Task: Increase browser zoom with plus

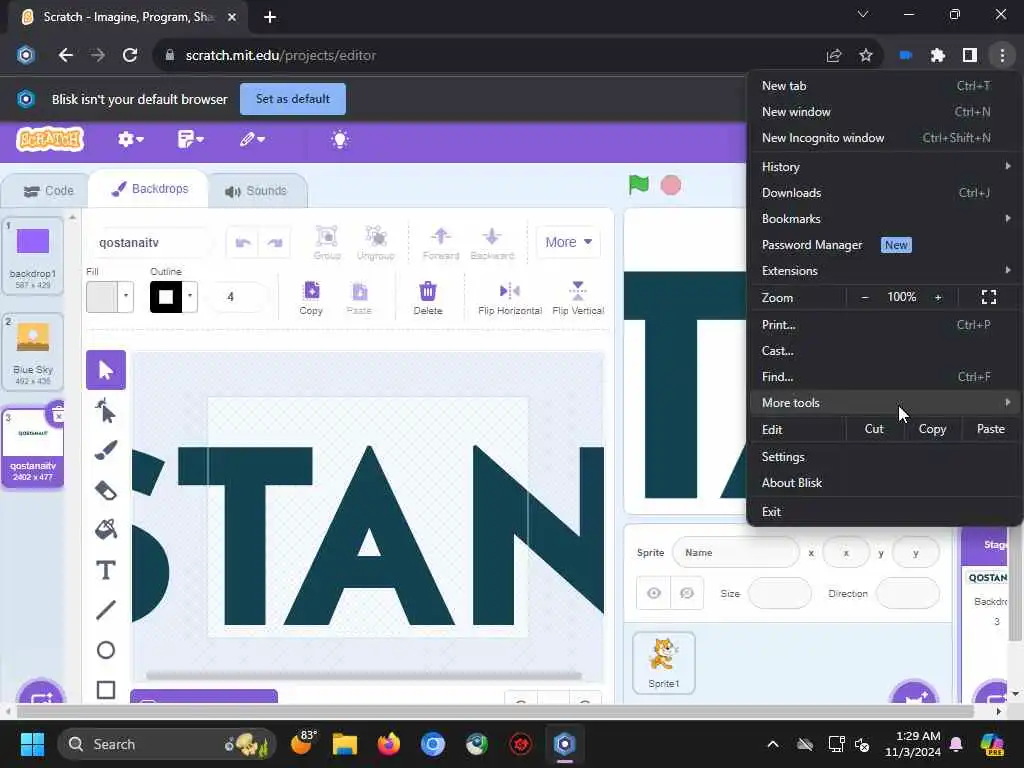Action: pos(938,297)
